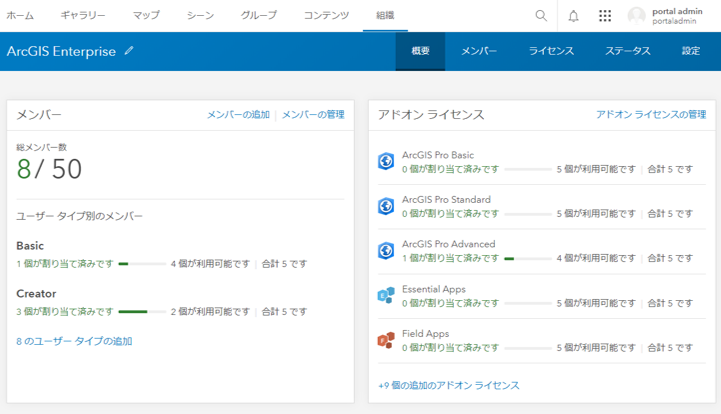Click the portal admin user avatar
This screenshot has width=721, height=414.
(x=636, y=16)
